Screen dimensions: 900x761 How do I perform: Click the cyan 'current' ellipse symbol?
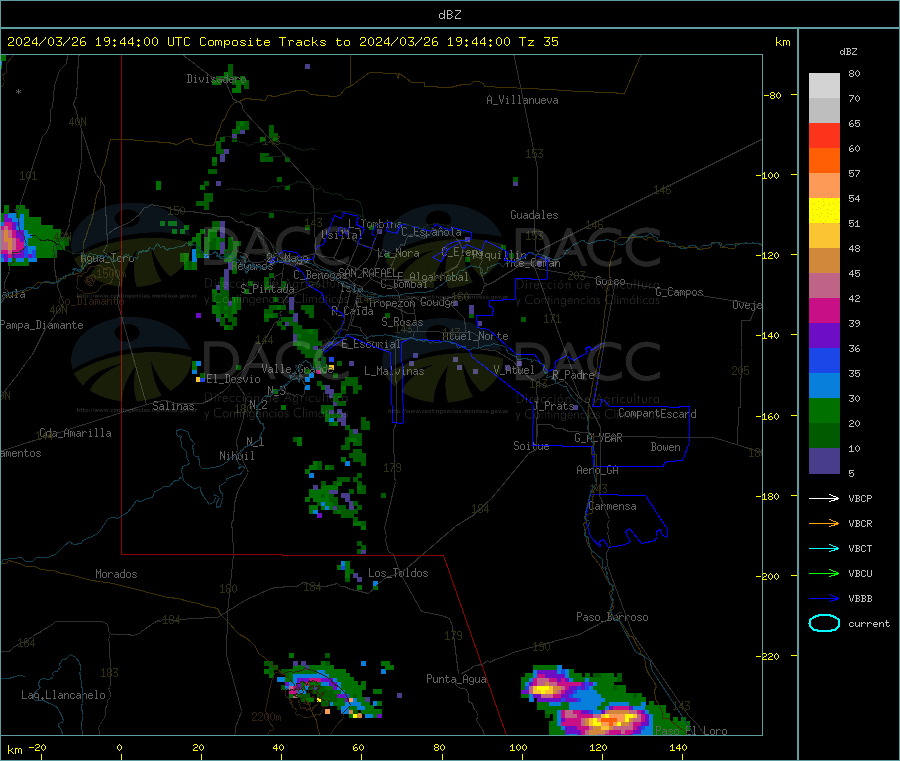824,623
